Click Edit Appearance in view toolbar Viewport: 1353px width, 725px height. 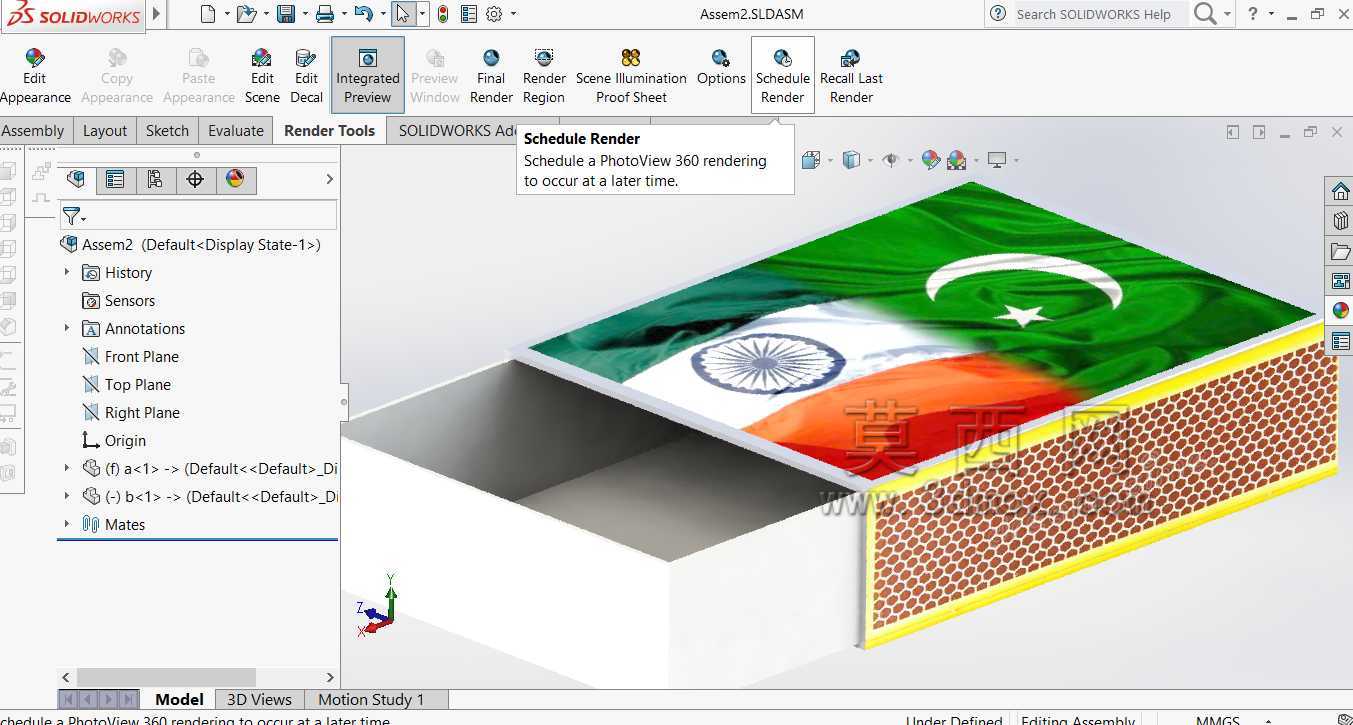(931, 160)
